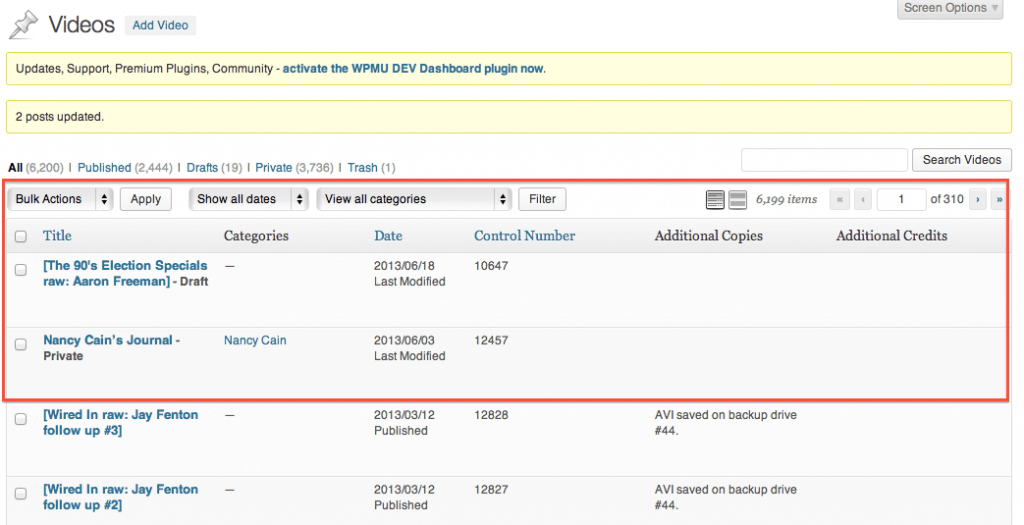Tick checkbox for 90's Election Specials post
Image resolution: width=1024 pixels, height=525 pixels.
(x=21, y=269)
